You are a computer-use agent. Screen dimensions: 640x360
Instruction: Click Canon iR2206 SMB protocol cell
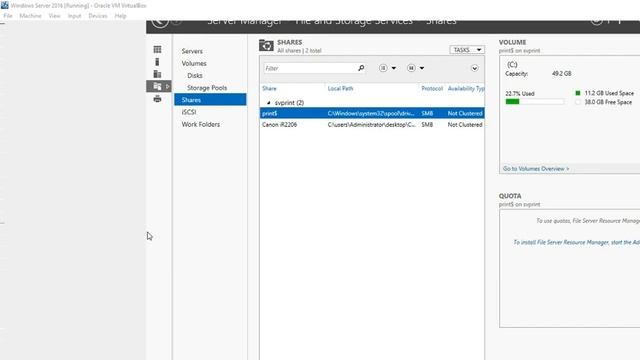coord(427,124)
